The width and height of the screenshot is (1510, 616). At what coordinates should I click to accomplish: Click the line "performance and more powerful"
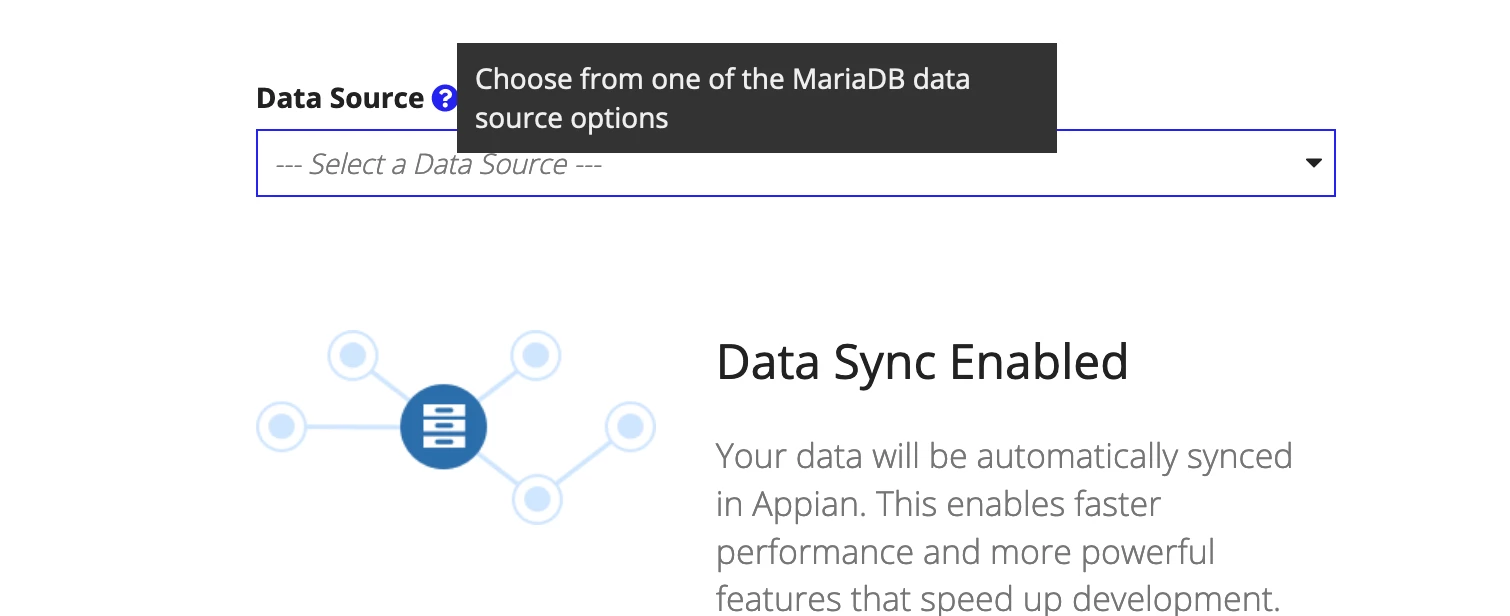pos(965,552)
